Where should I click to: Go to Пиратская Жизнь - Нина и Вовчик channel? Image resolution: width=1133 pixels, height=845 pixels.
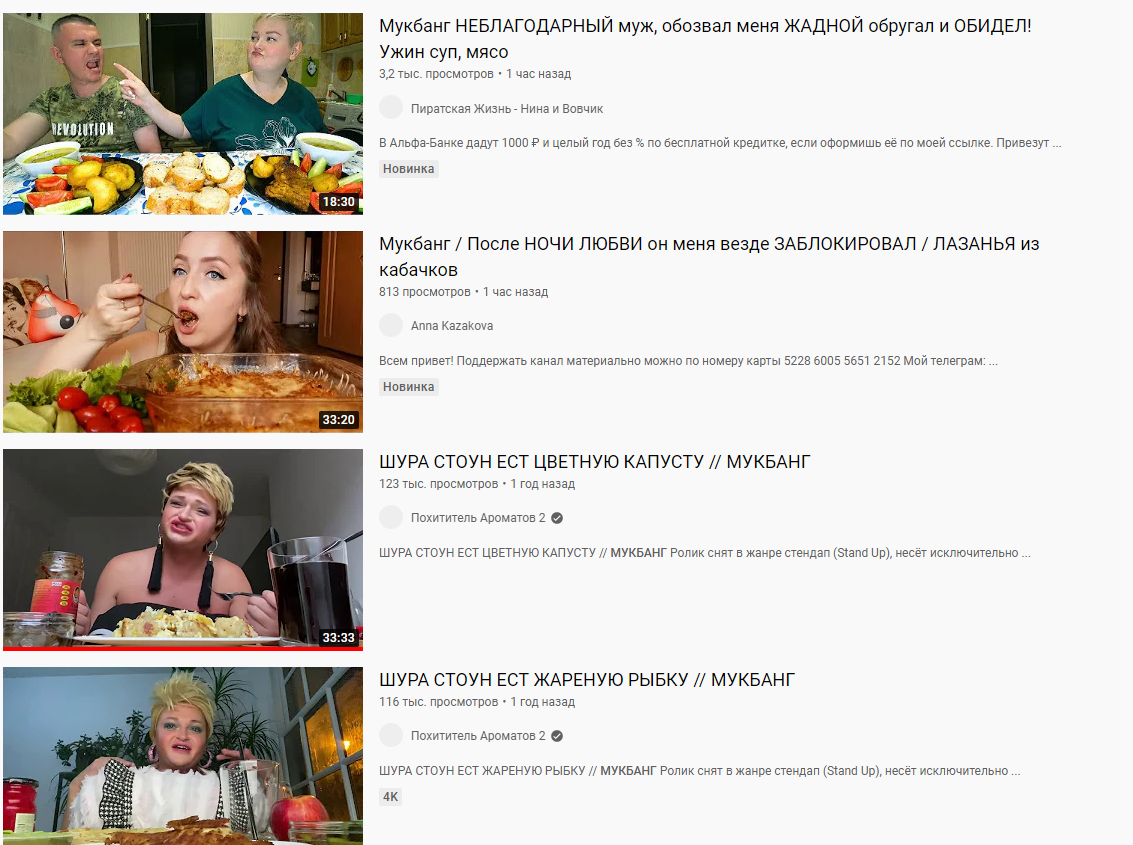(507, 108)
